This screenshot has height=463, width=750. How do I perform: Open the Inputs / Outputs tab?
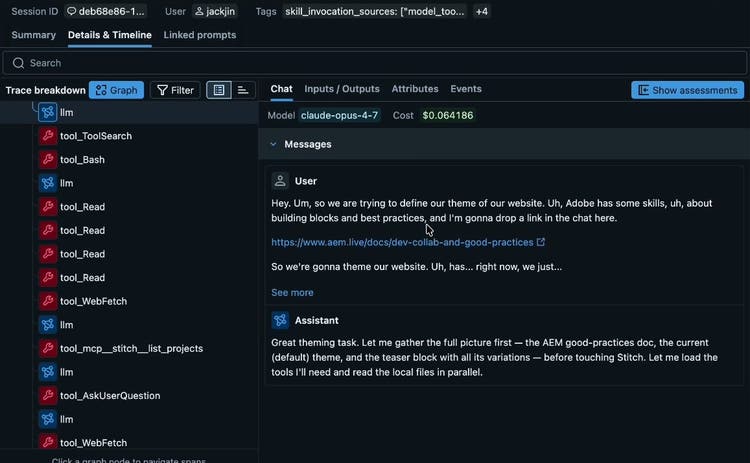(x=342, y=89)
